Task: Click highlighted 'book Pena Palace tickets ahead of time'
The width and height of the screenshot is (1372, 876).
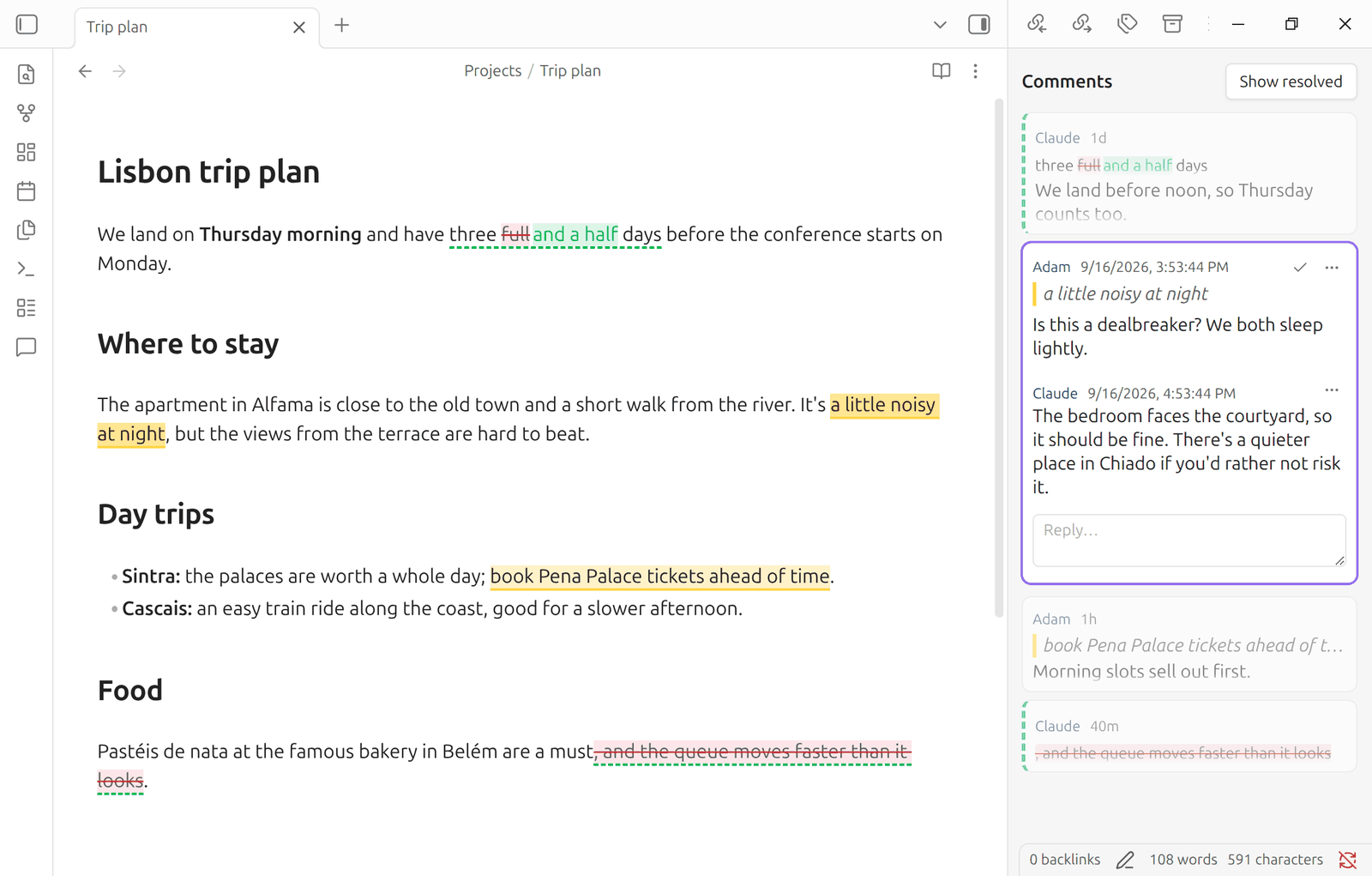Action: [x=660, y=577]
